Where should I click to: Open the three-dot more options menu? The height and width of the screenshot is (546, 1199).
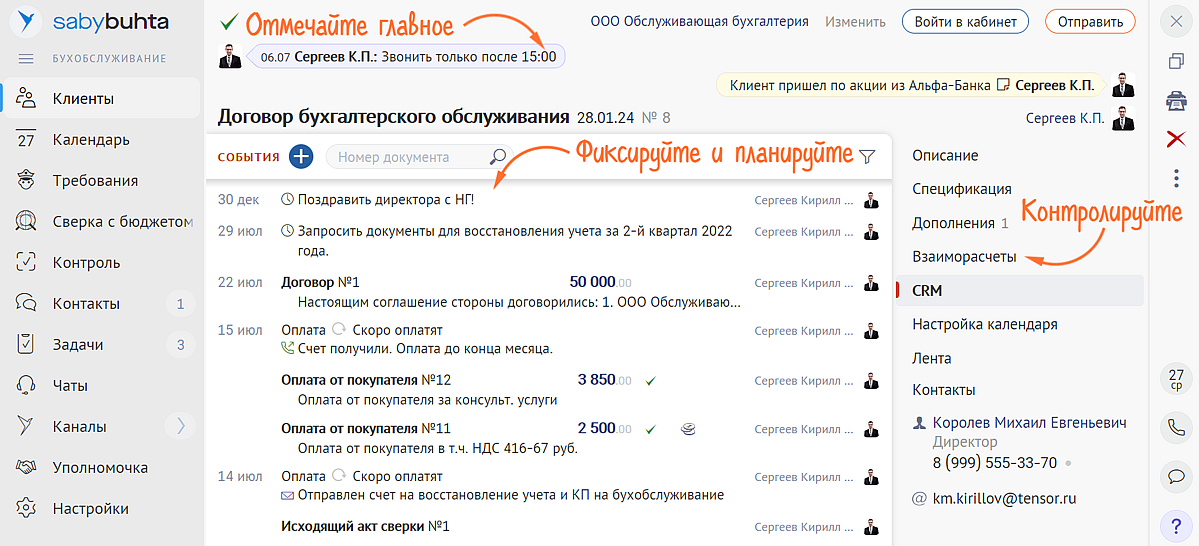click(1176, 178)
